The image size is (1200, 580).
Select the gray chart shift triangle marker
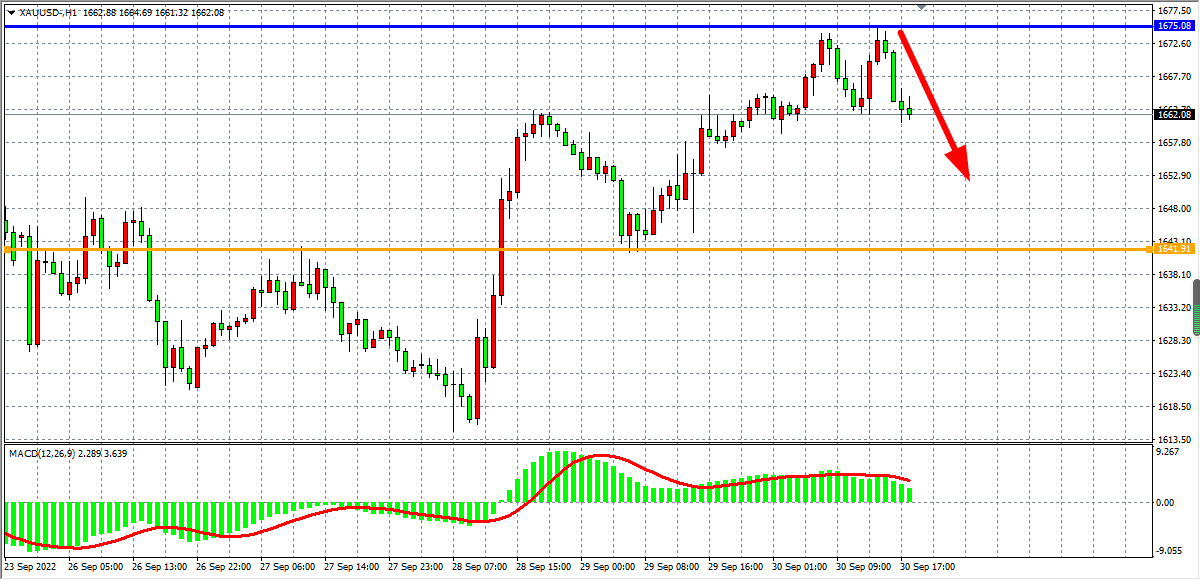click(x=921, y=7)
